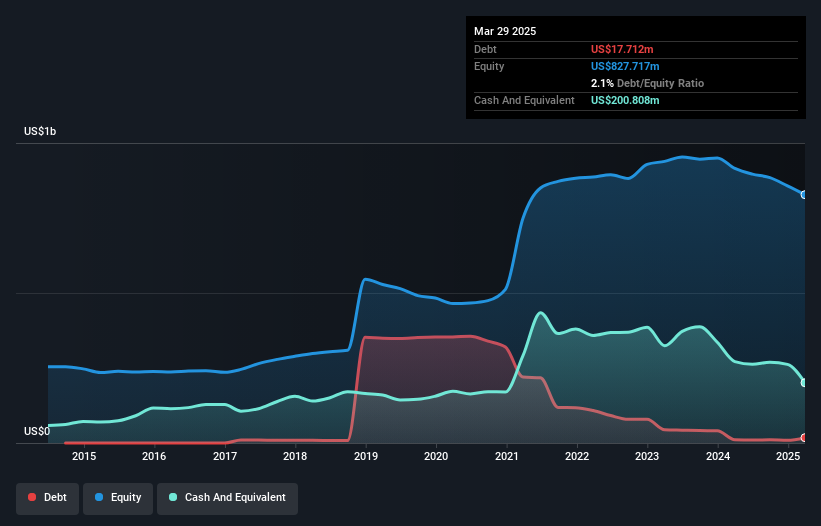Image resolution: width=821 pixels, height=526 pixels.
Task: Select the 2018 x-axis label
Action: click(295, 456)
